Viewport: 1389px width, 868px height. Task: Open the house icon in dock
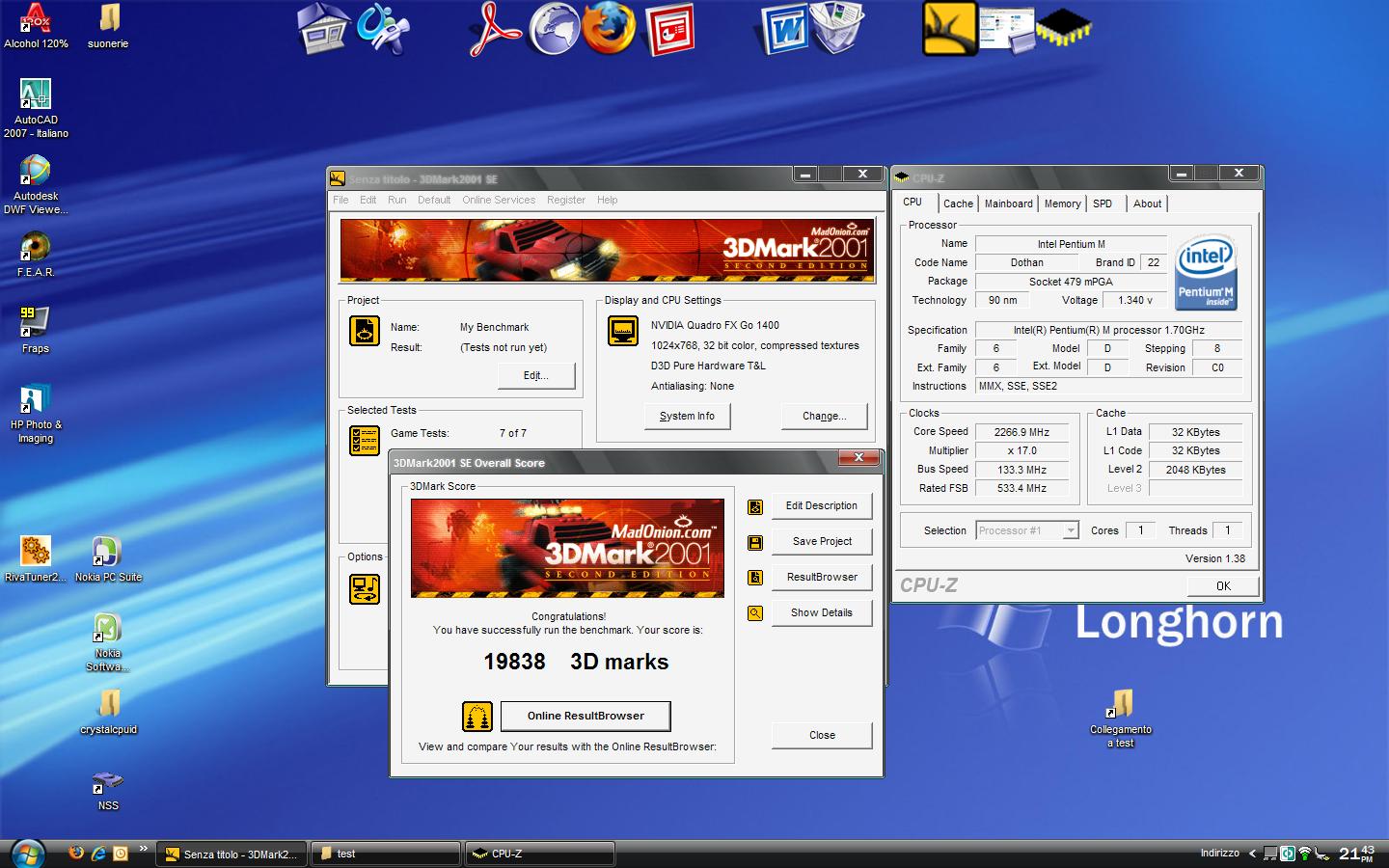pos(324,29)
